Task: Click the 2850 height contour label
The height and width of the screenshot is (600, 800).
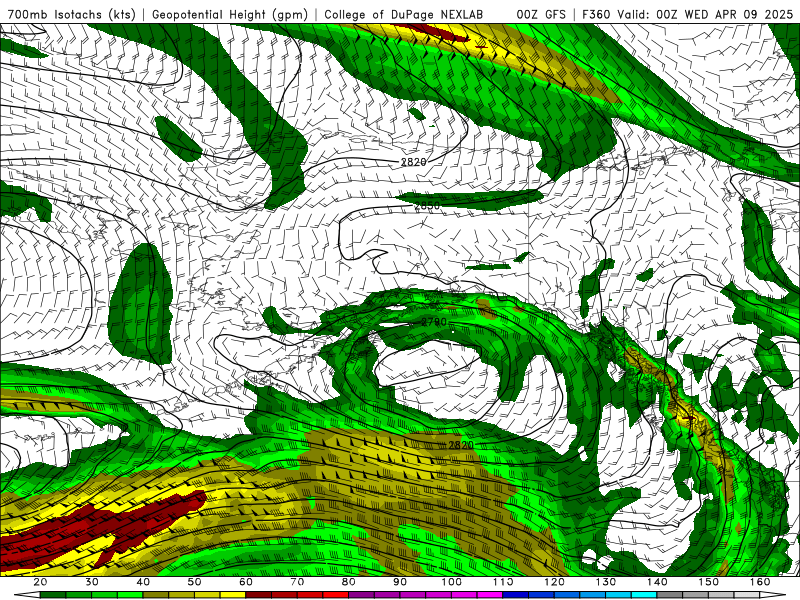Action: 427,206
